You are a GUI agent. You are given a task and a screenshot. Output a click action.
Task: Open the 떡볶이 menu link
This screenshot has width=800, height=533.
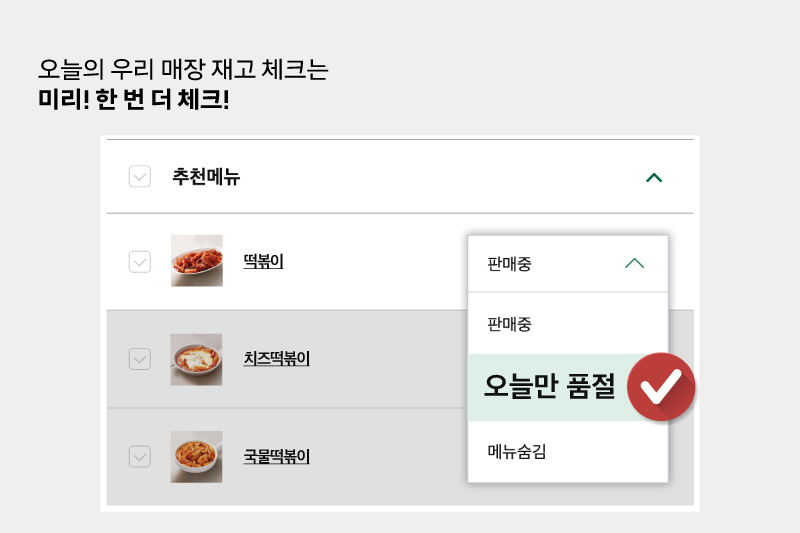(263, 262)
